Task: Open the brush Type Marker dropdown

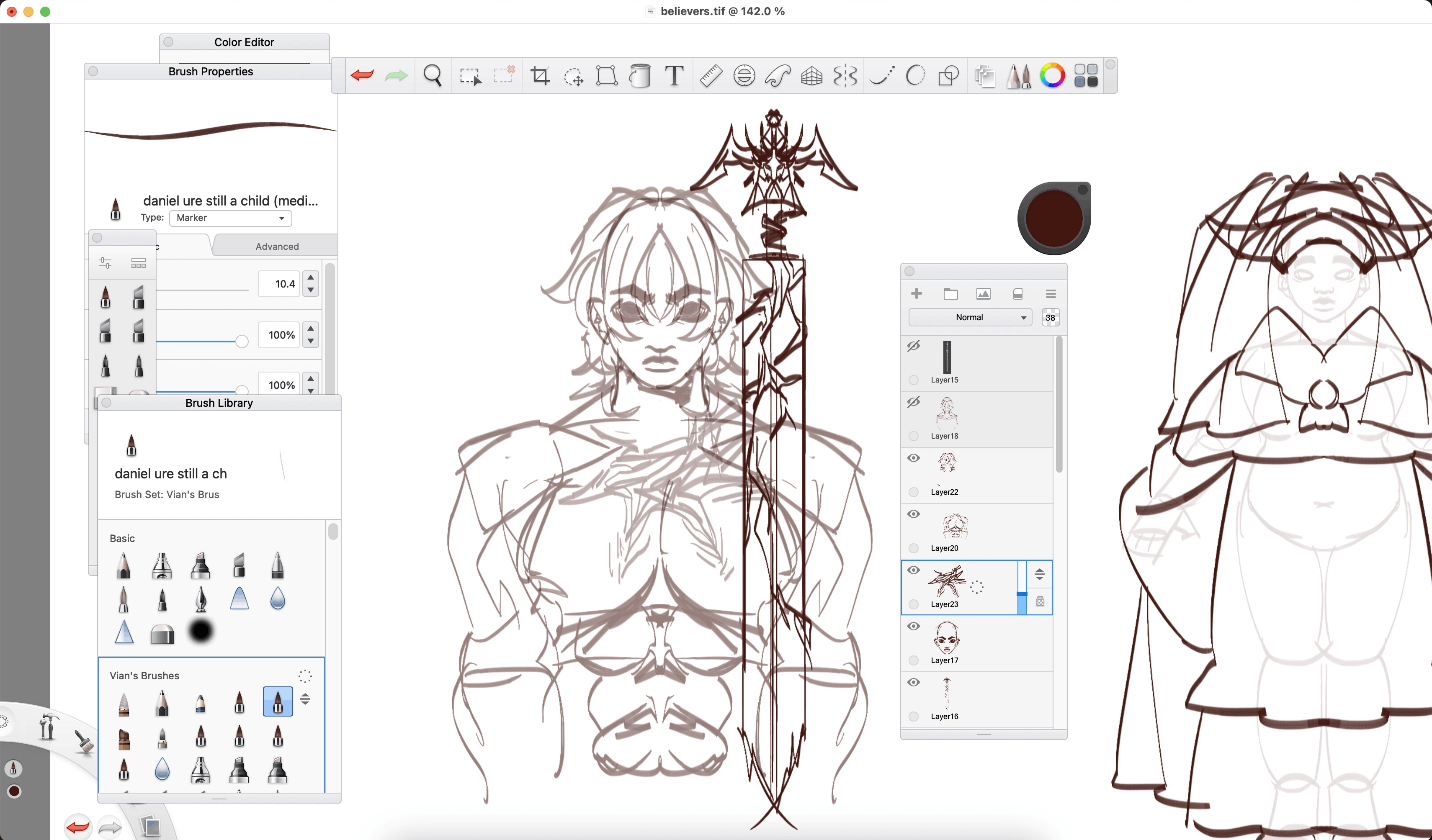Action: 230,218
